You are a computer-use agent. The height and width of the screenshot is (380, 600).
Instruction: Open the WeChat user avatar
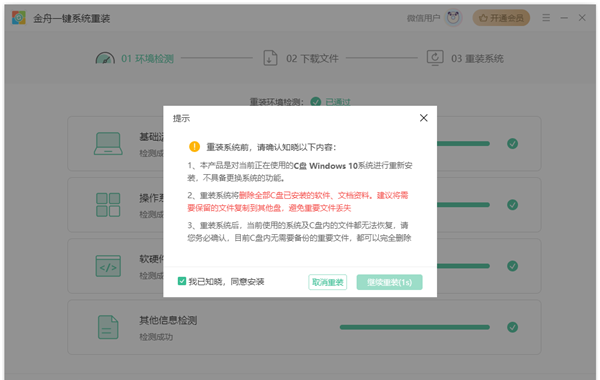pyautogui.click(x=453, y=18)
